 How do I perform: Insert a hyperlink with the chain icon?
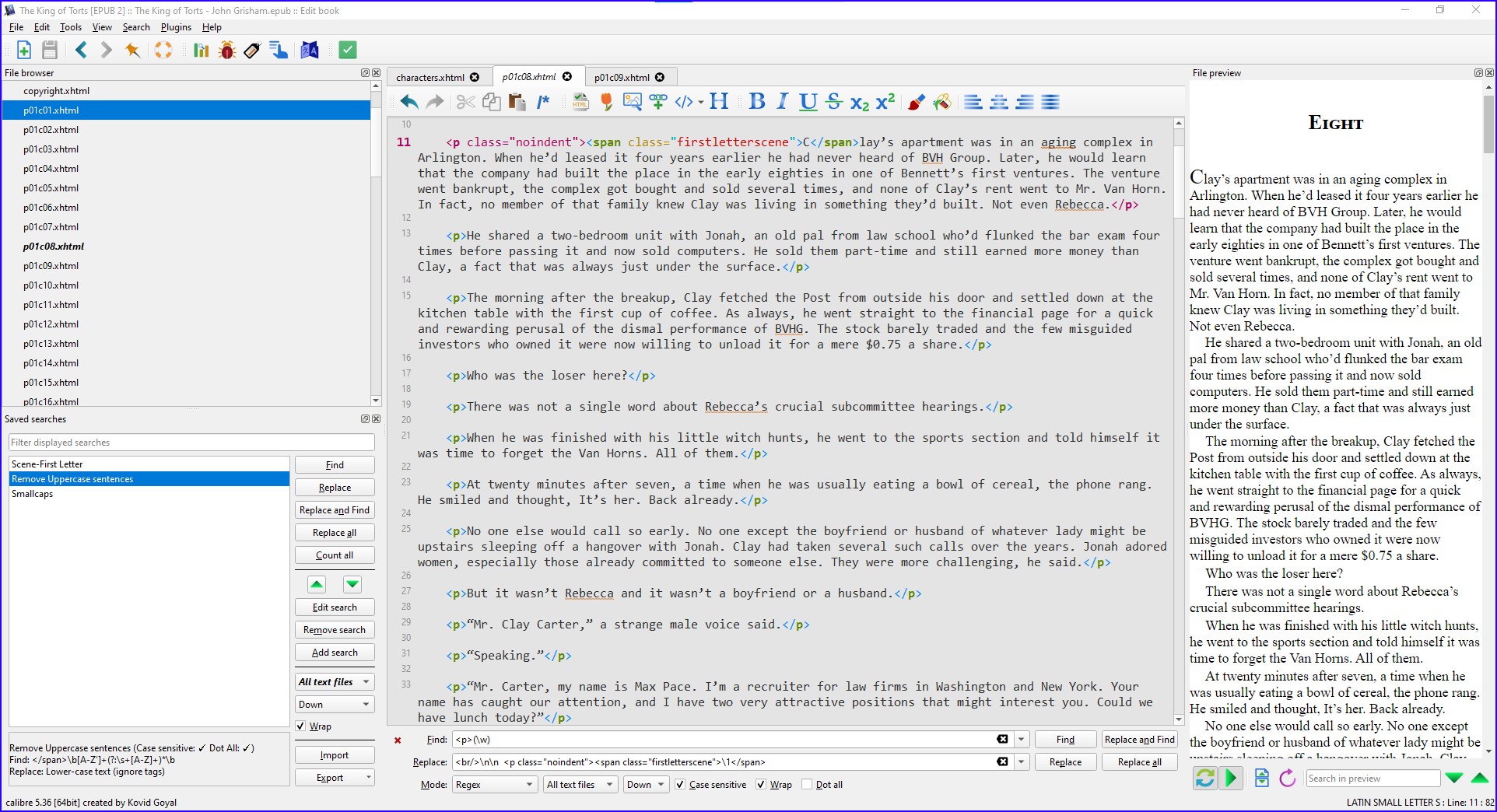tap(658, 102)
